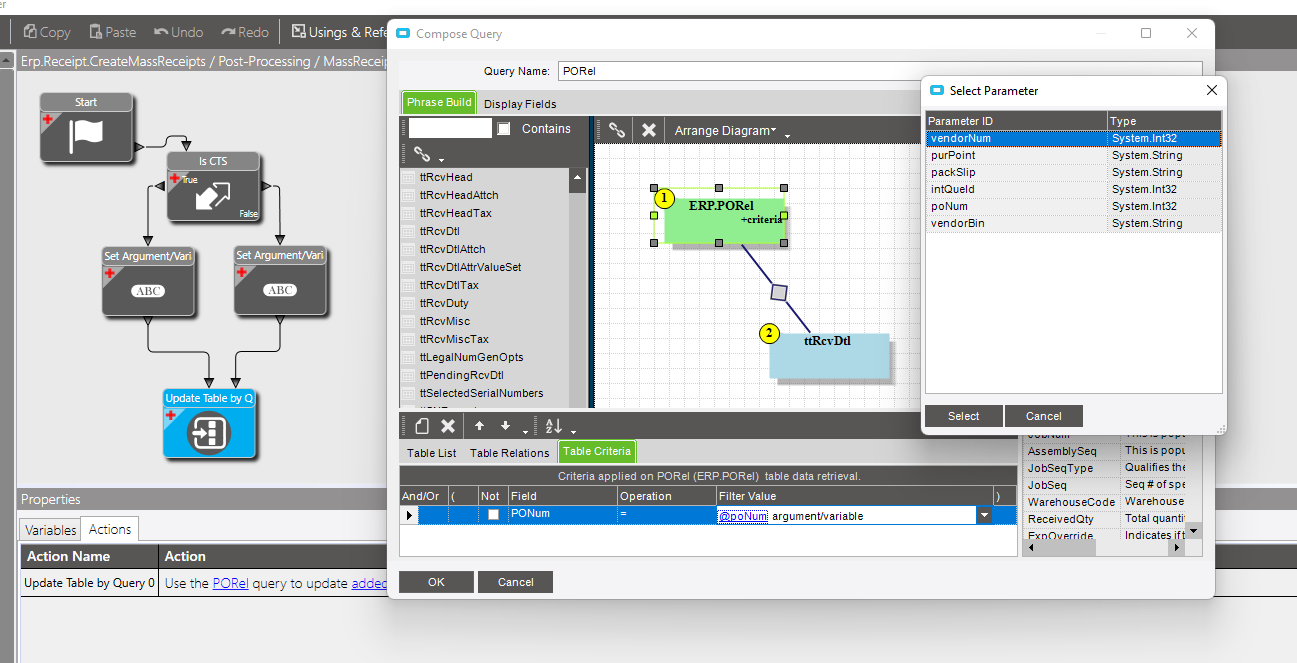The image size is (1297, 663).
Task: Open the Filter Value dropdown arrow
Action: pyautogui.click(x=985, y=515)
